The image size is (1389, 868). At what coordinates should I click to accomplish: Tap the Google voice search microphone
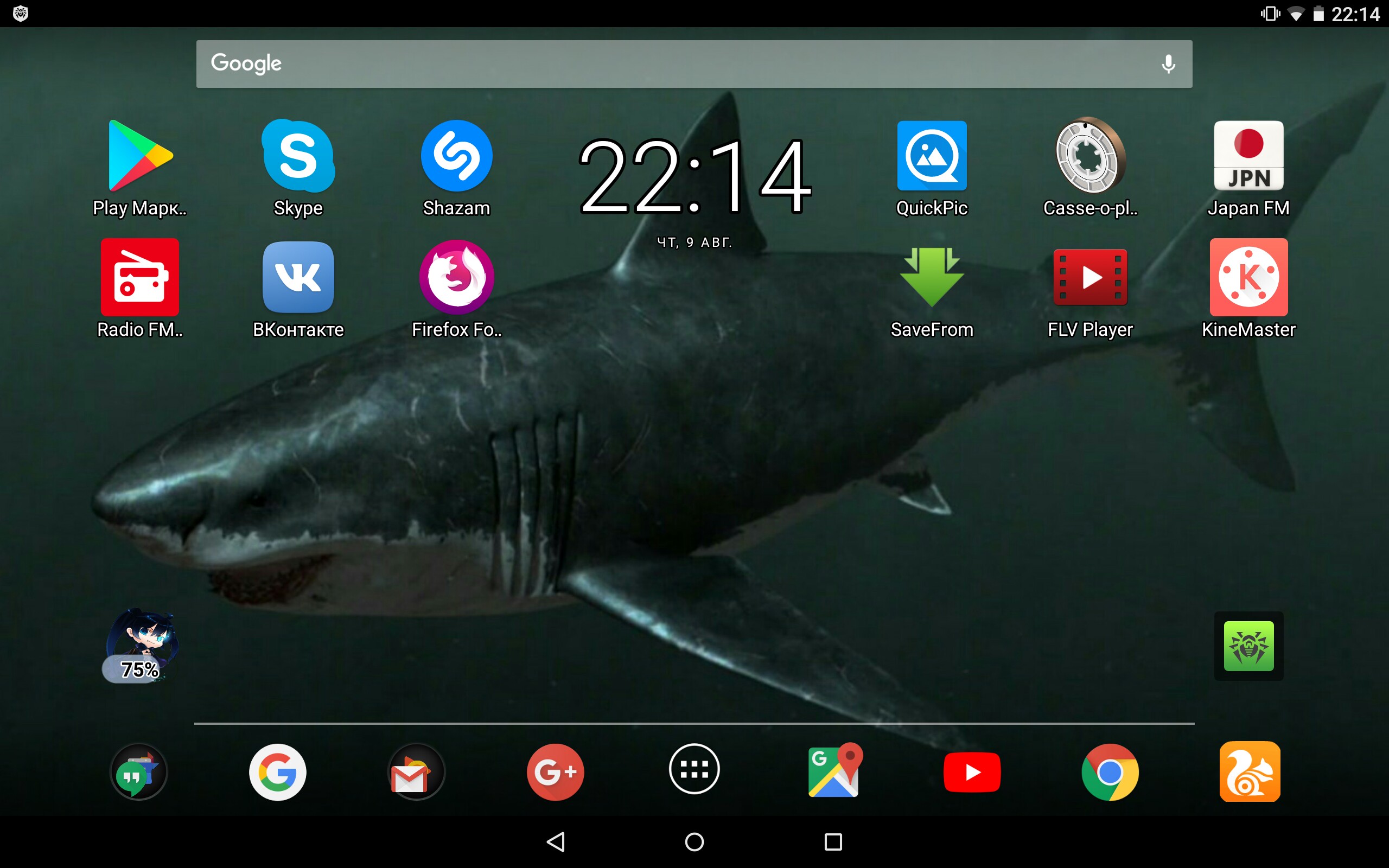1168,63
